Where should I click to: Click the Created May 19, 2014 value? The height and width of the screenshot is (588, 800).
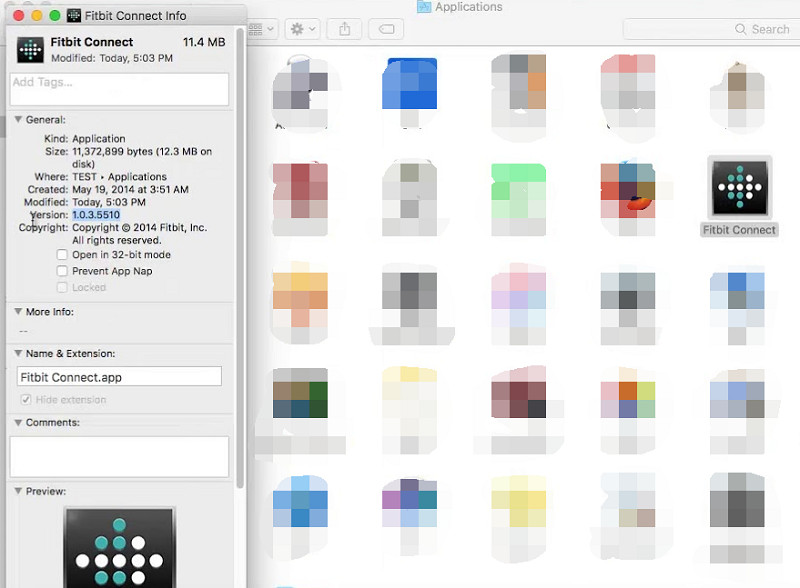pyautogui.click(x=130, y=189)
